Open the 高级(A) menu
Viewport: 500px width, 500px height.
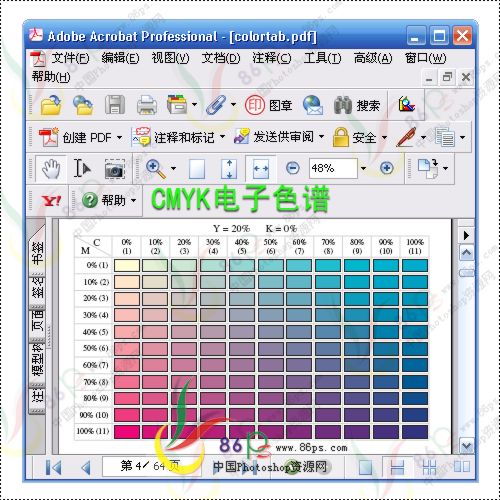pos(373,58)
